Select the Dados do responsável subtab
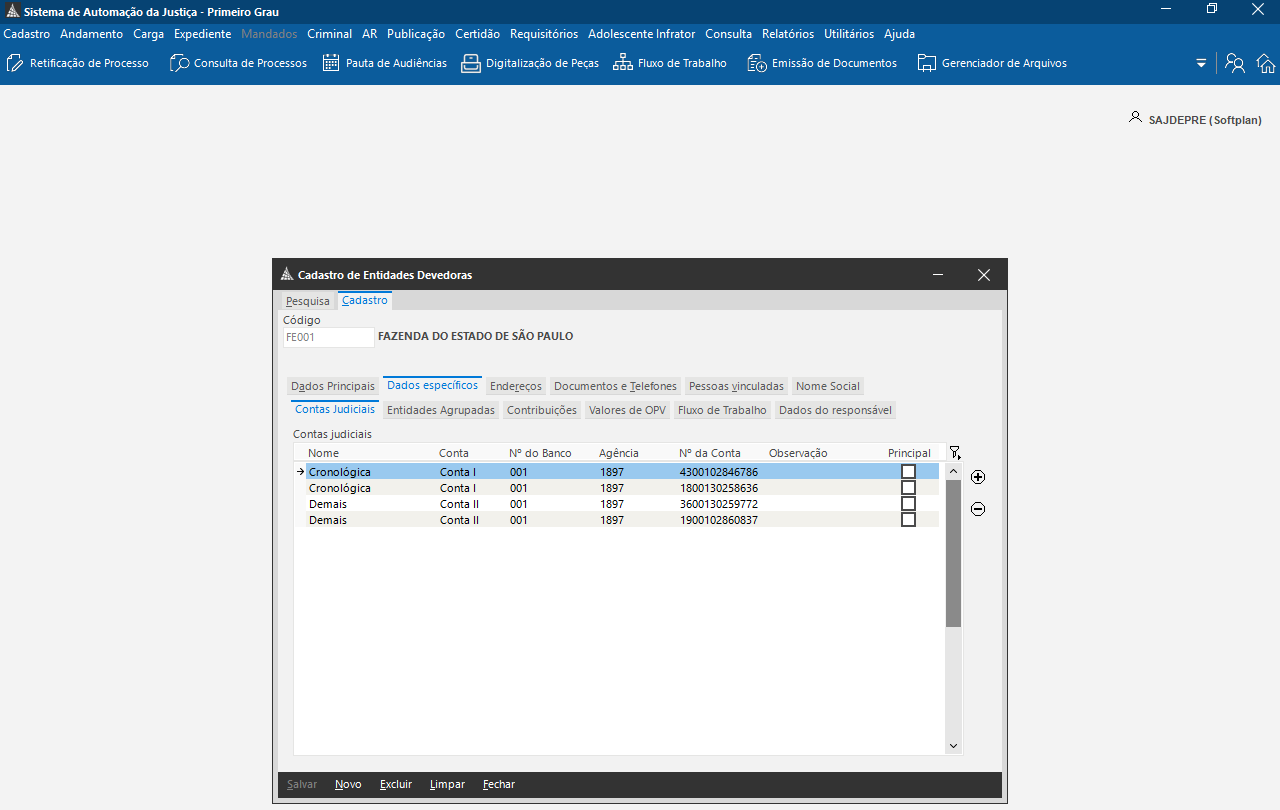 (835, 410)
